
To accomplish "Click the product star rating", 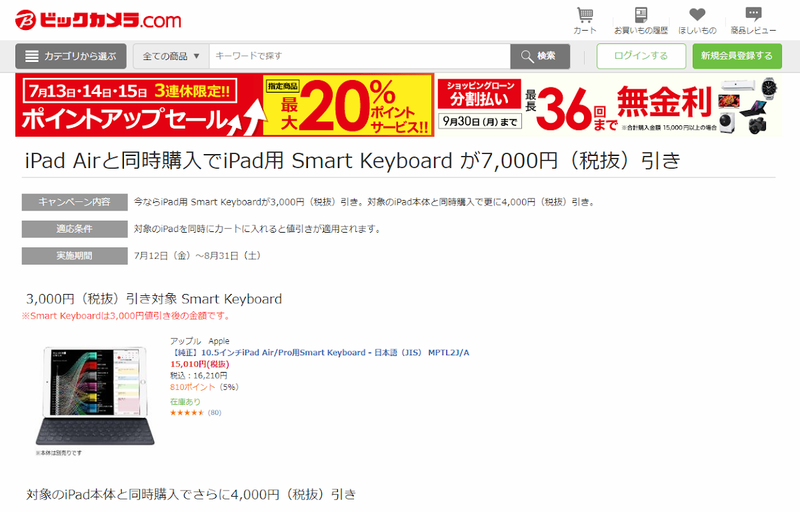I will [187, 412].
